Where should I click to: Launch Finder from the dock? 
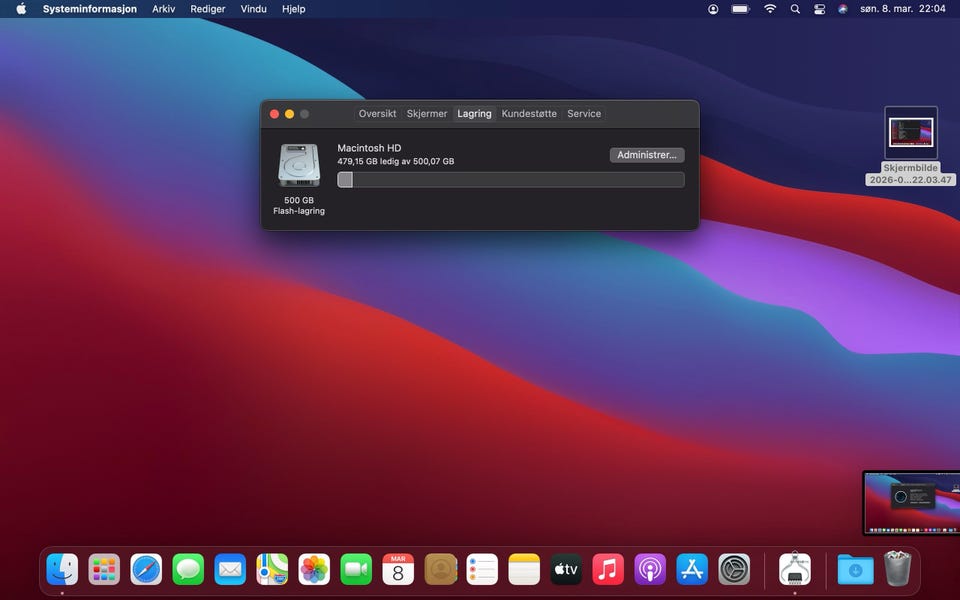pyautogui.click(x=62, y=569)
